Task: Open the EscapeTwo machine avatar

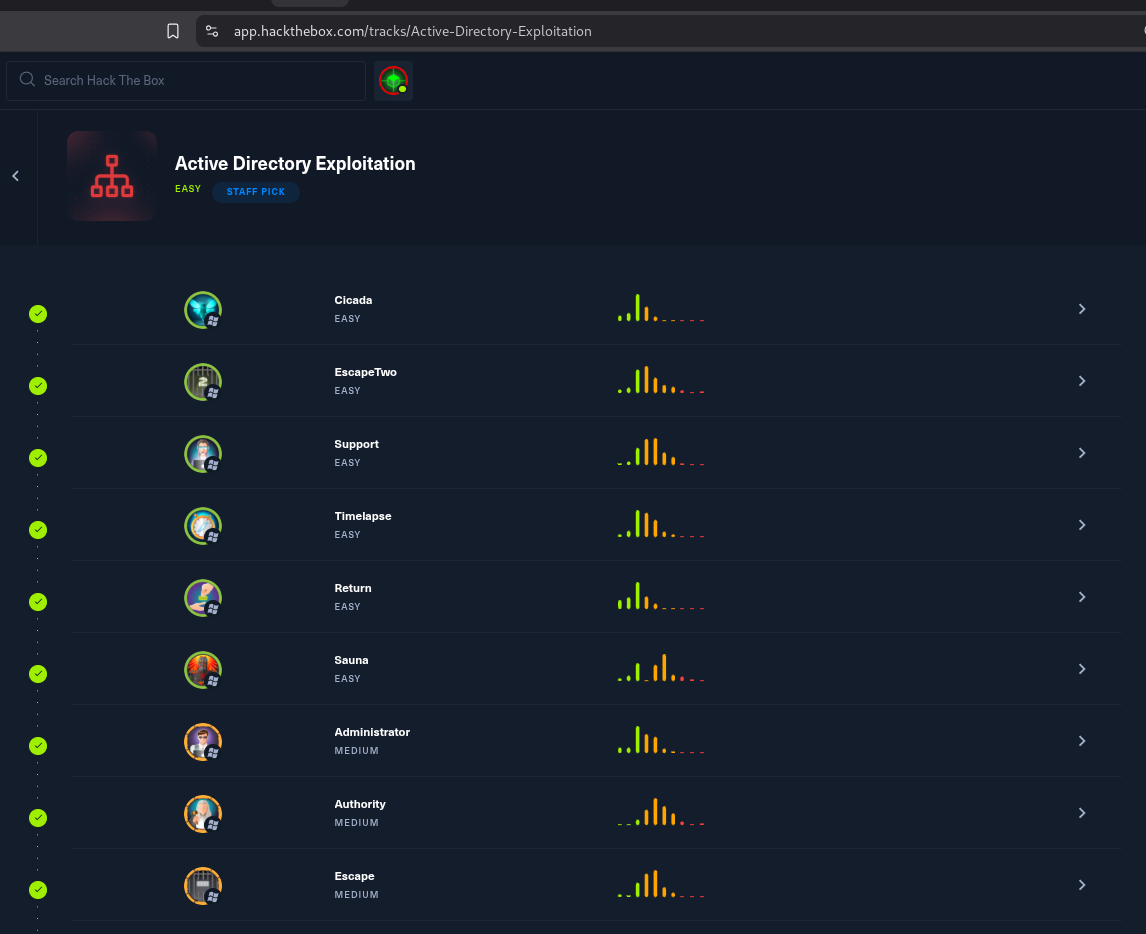Action: point(203,382)
